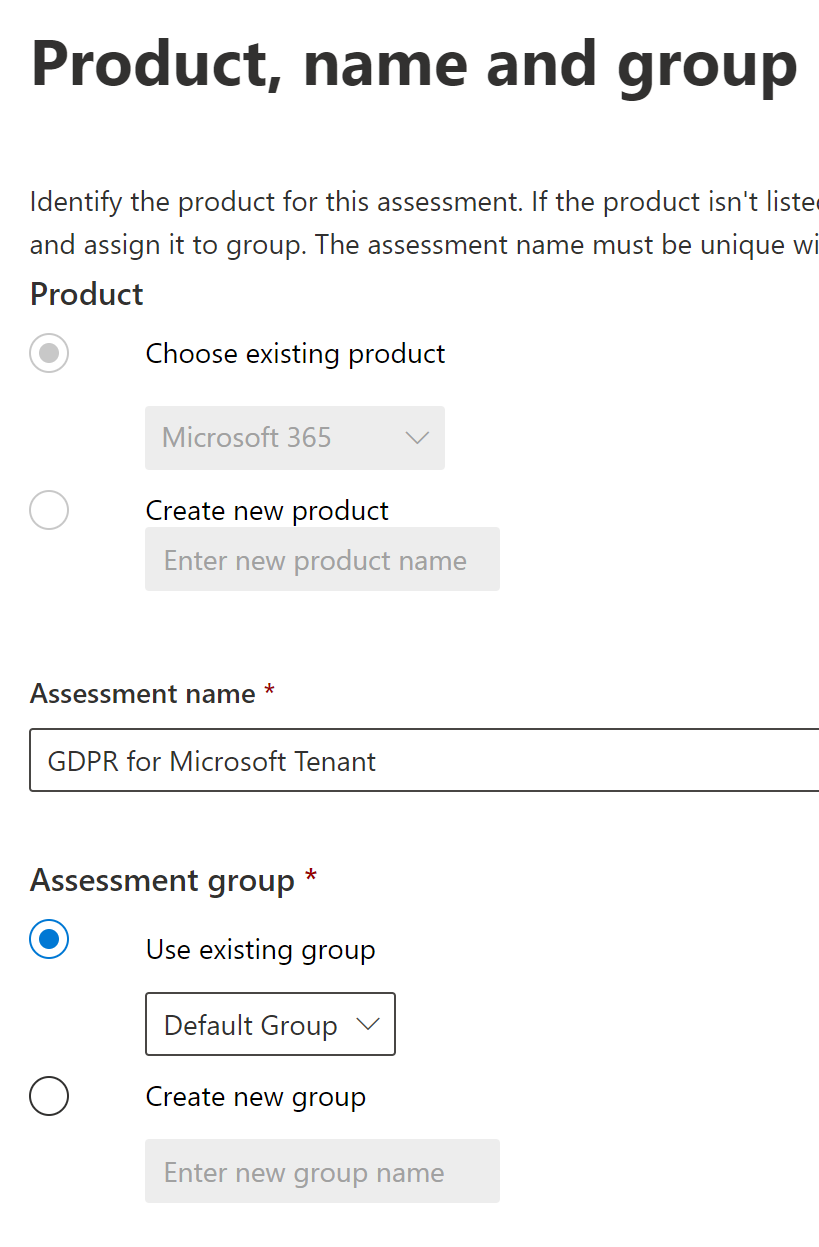The height and width of the screenshot is (1247, 819).
Task: Click the Product section label
Action: [87, 294]
